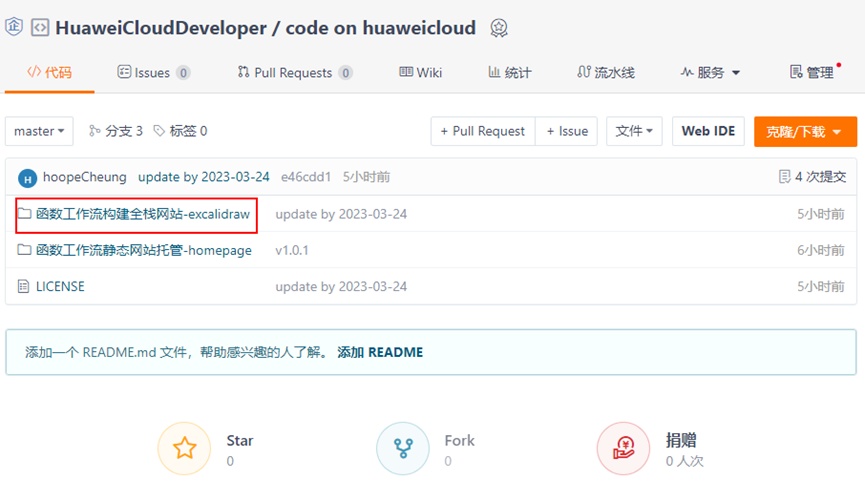Open the 流水线 pipeline tab

pyautogui.click(x=606, y=72)
